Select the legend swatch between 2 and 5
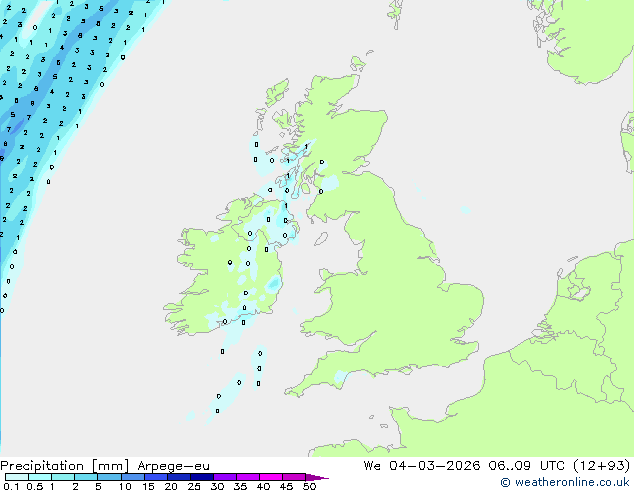Screen dimensions: 634x490 tap(86, 477)
